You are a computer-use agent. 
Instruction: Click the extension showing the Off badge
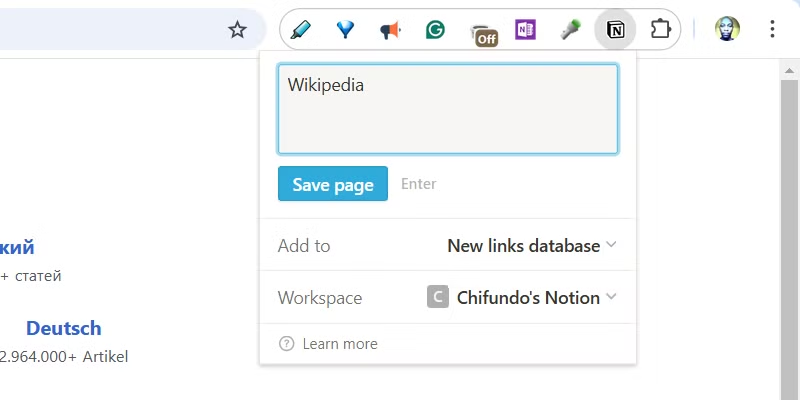(x=482, y=32)
